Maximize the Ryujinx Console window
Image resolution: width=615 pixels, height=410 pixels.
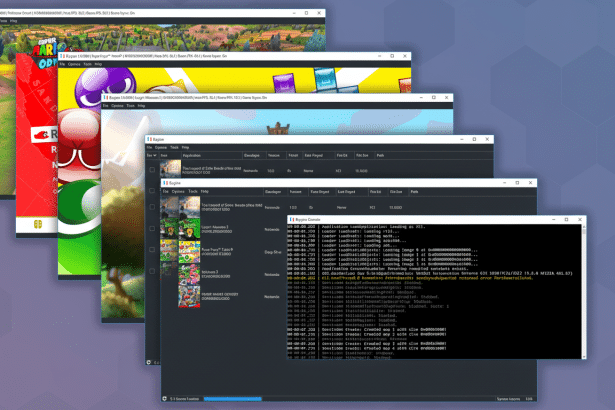[x=566, y=220]
